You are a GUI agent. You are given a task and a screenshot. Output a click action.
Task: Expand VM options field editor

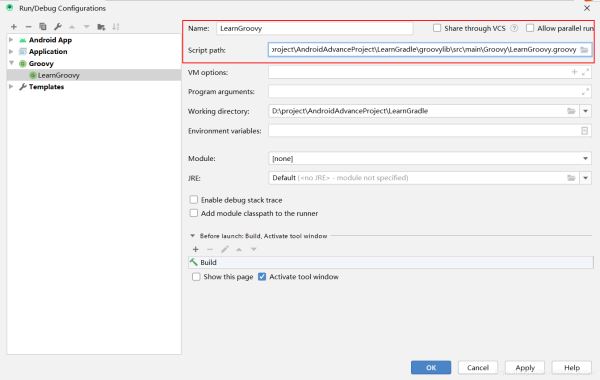[x=585, y=72]
